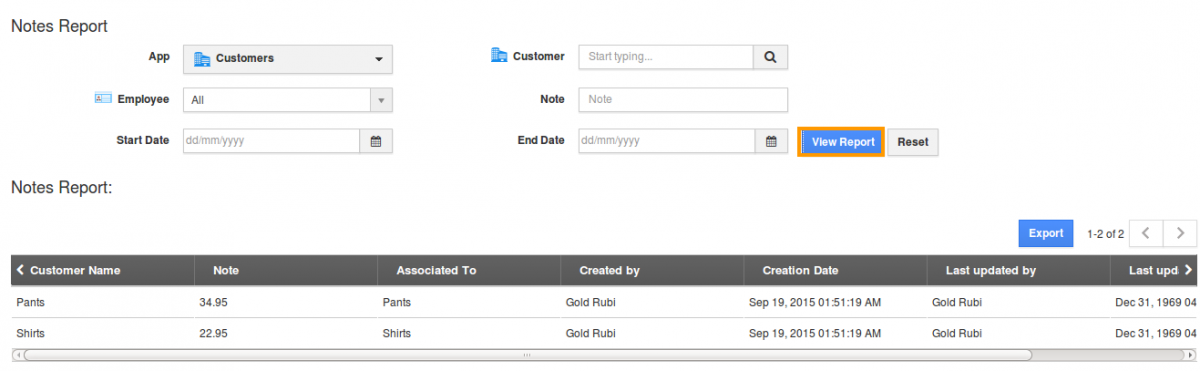Expand the Employee dropdown set to All
Viewport: 1200px width, 371px height.
288,100
